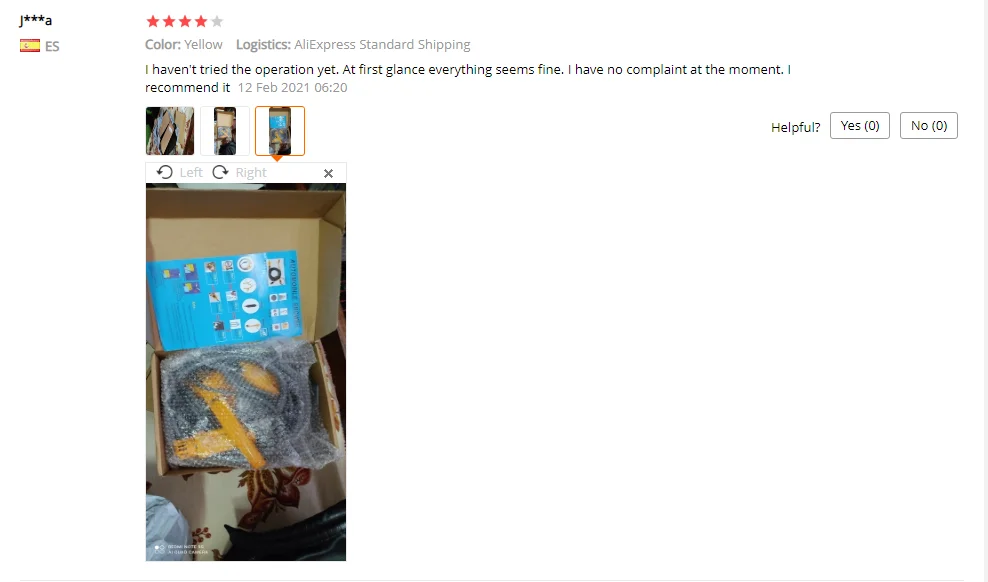Screen dimensions: 988x582
Task: Click the rotate left arrow icon
Action: (164, 173)
